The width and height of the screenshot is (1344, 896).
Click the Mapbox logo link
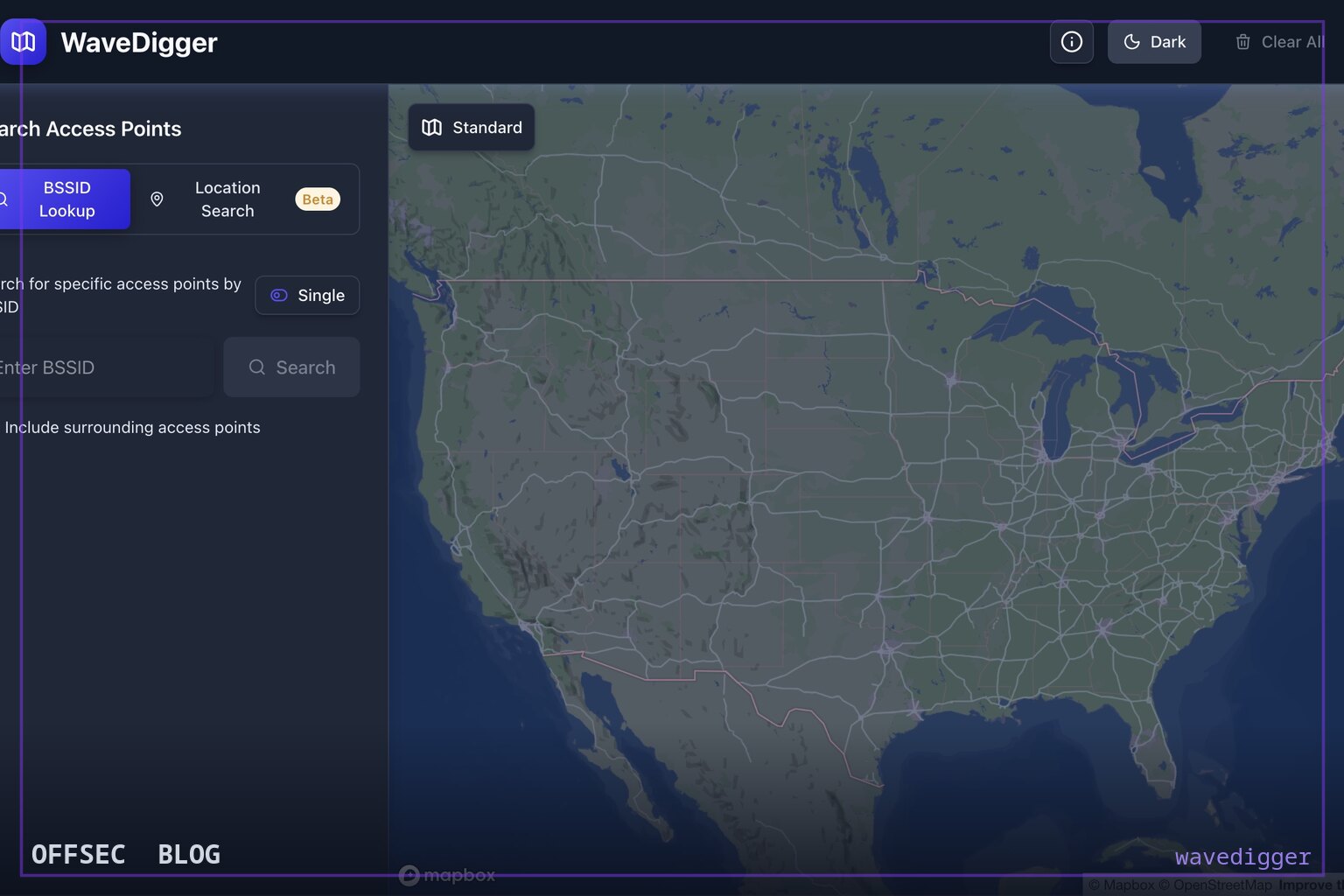(x=447, y=875)
